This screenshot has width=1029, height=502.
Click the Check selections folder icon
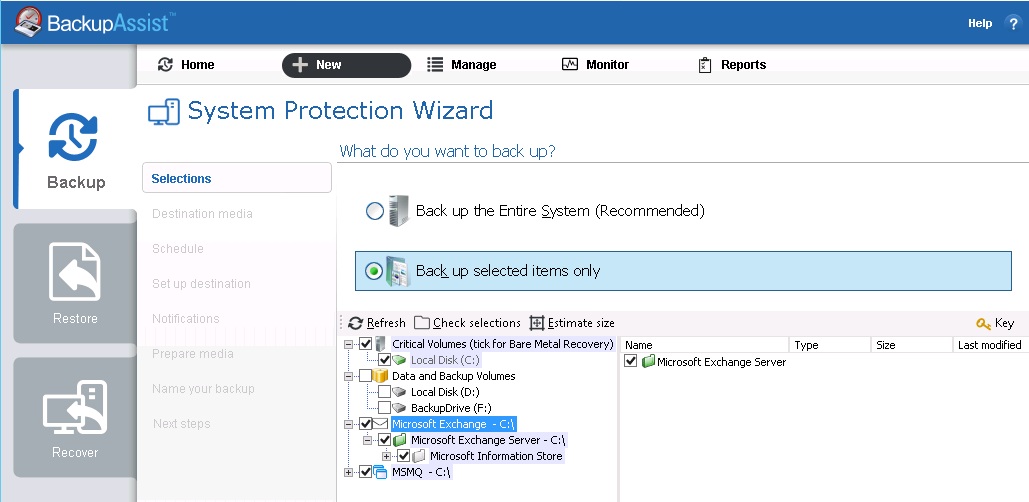click(x=422, y=323)
